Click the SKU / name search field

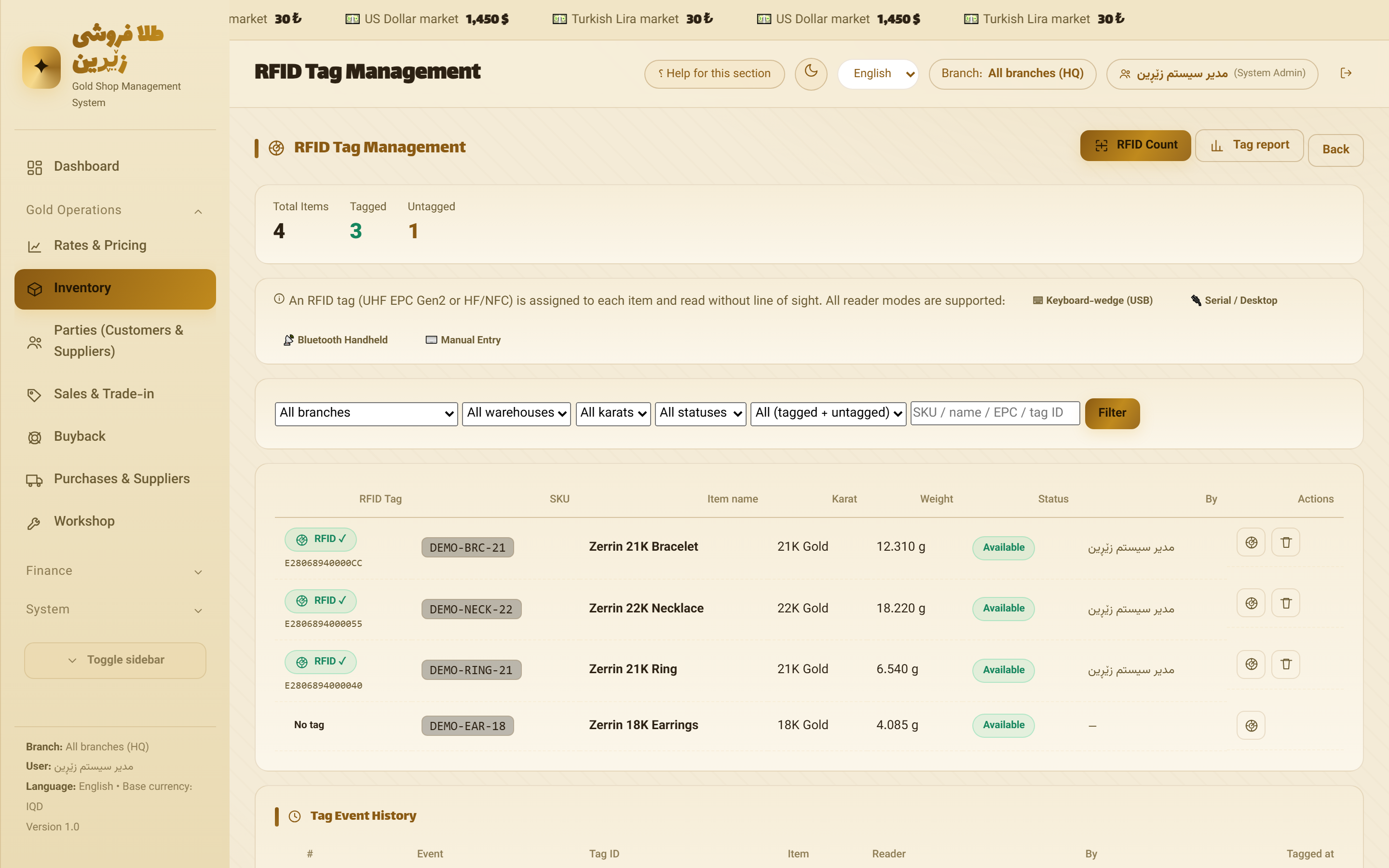(994, 413)
